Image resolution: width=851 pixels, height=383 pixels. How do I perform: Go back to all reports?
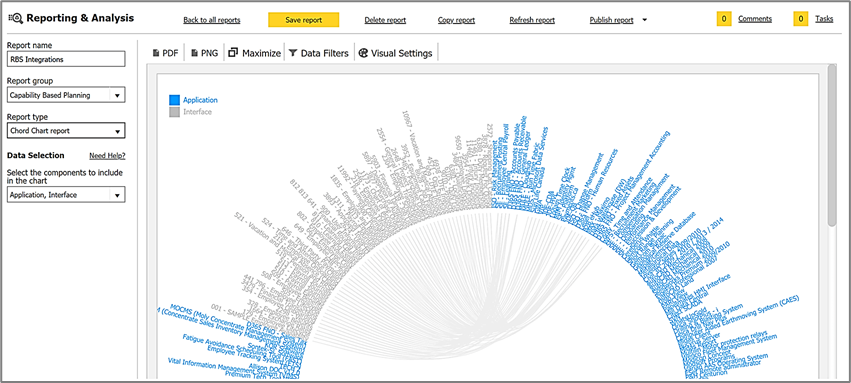(212, 20)
